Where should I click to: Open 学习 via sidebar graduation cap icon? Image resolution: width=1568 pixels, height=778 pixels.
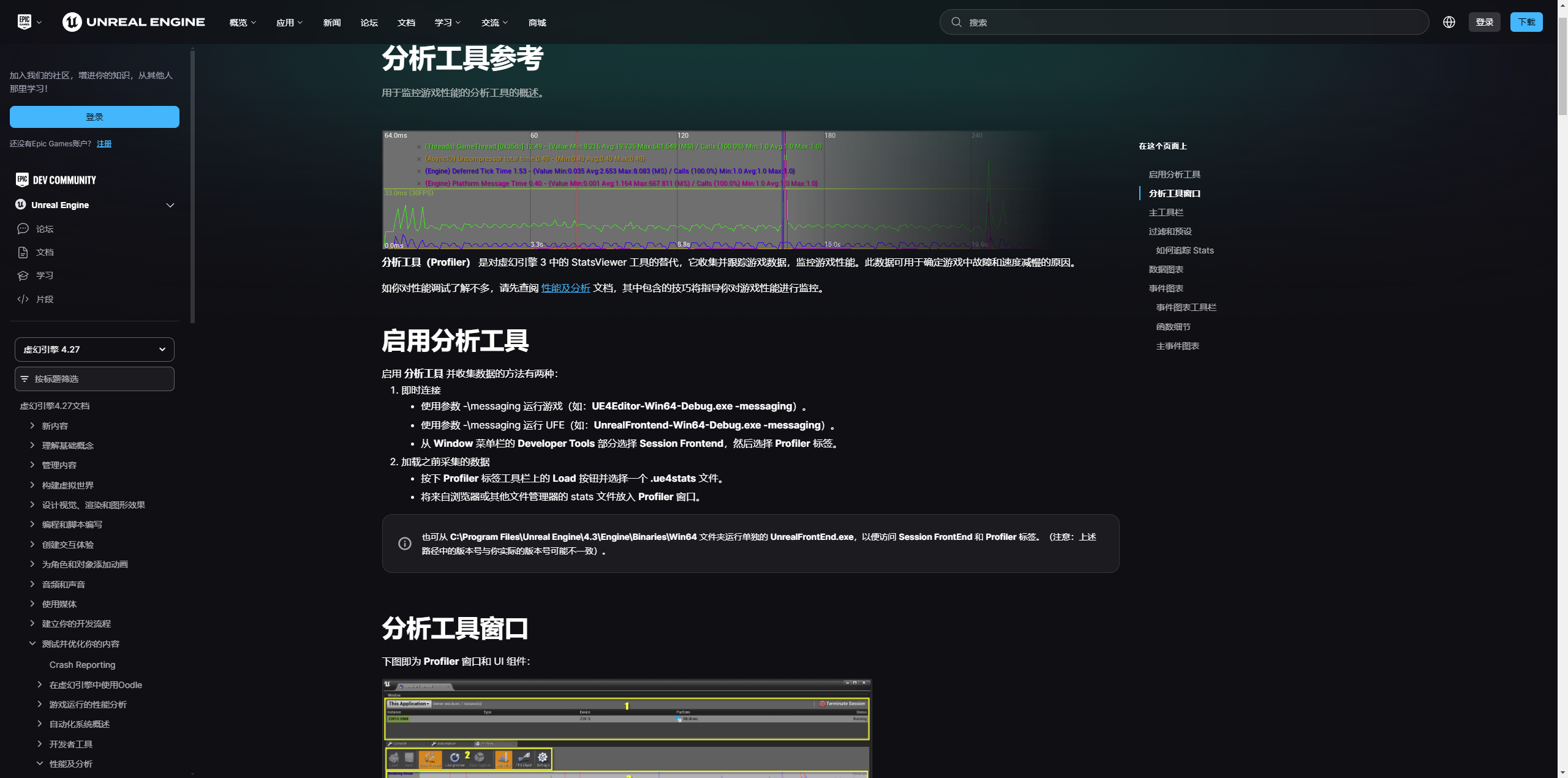coord(23,275)
